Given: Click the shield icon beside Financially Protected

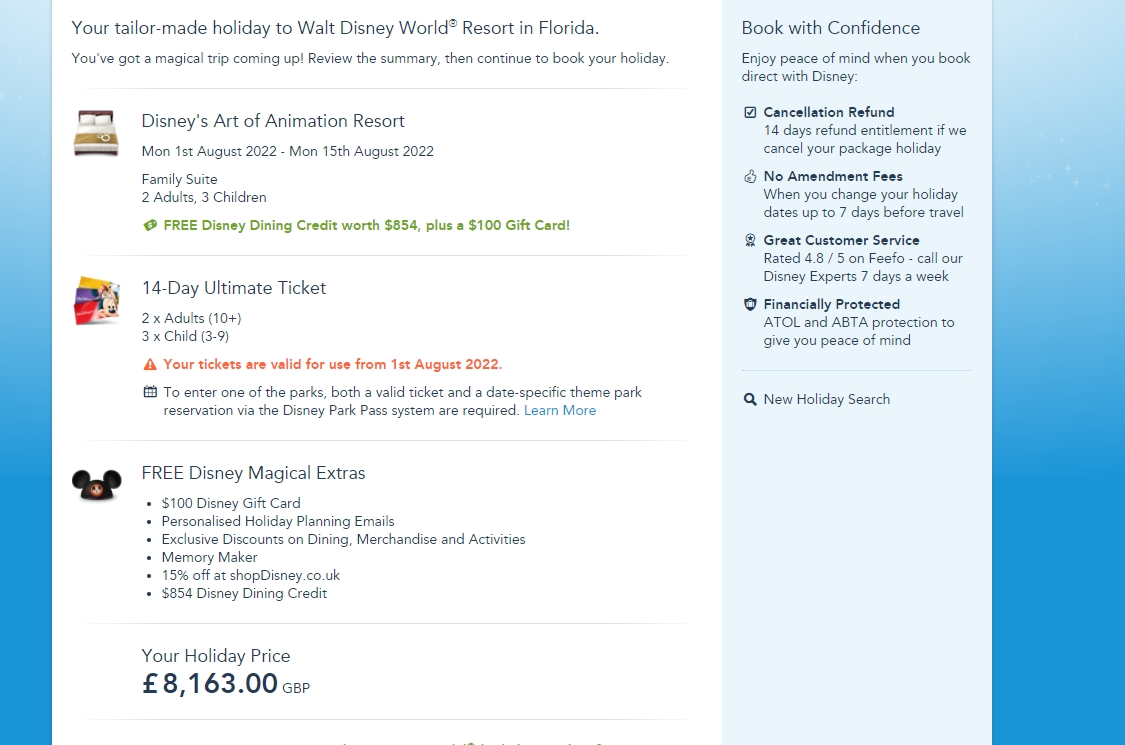Looking at the screenshot, I should (x=751, y=304).
